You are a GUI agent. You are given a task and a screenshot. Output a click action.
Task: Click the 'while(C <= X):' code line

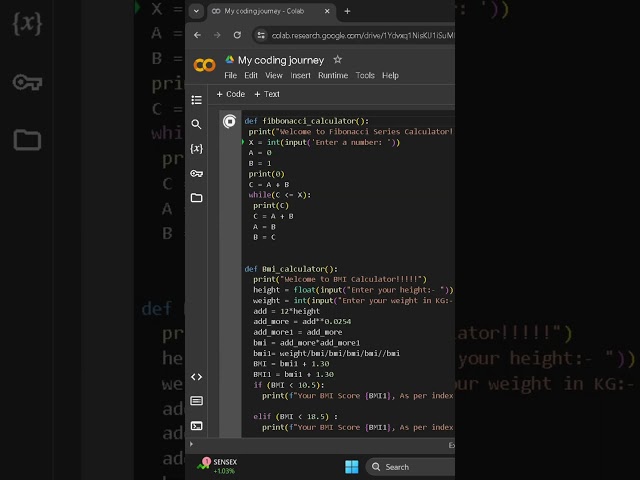coord(280,195)
